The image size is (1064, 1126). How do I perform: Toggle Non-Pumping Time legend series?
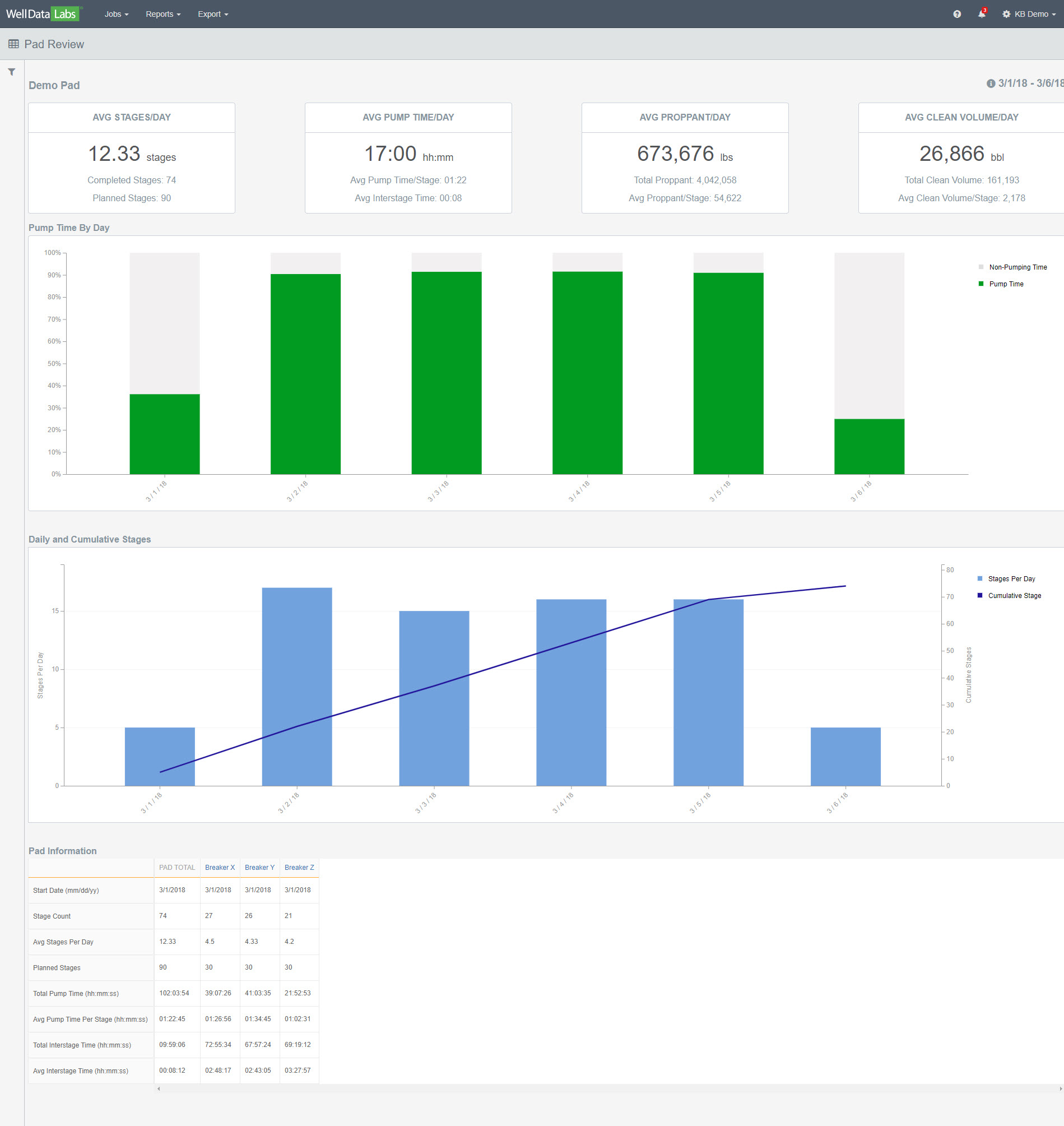pyautogui.click(x=1013, y=267)
